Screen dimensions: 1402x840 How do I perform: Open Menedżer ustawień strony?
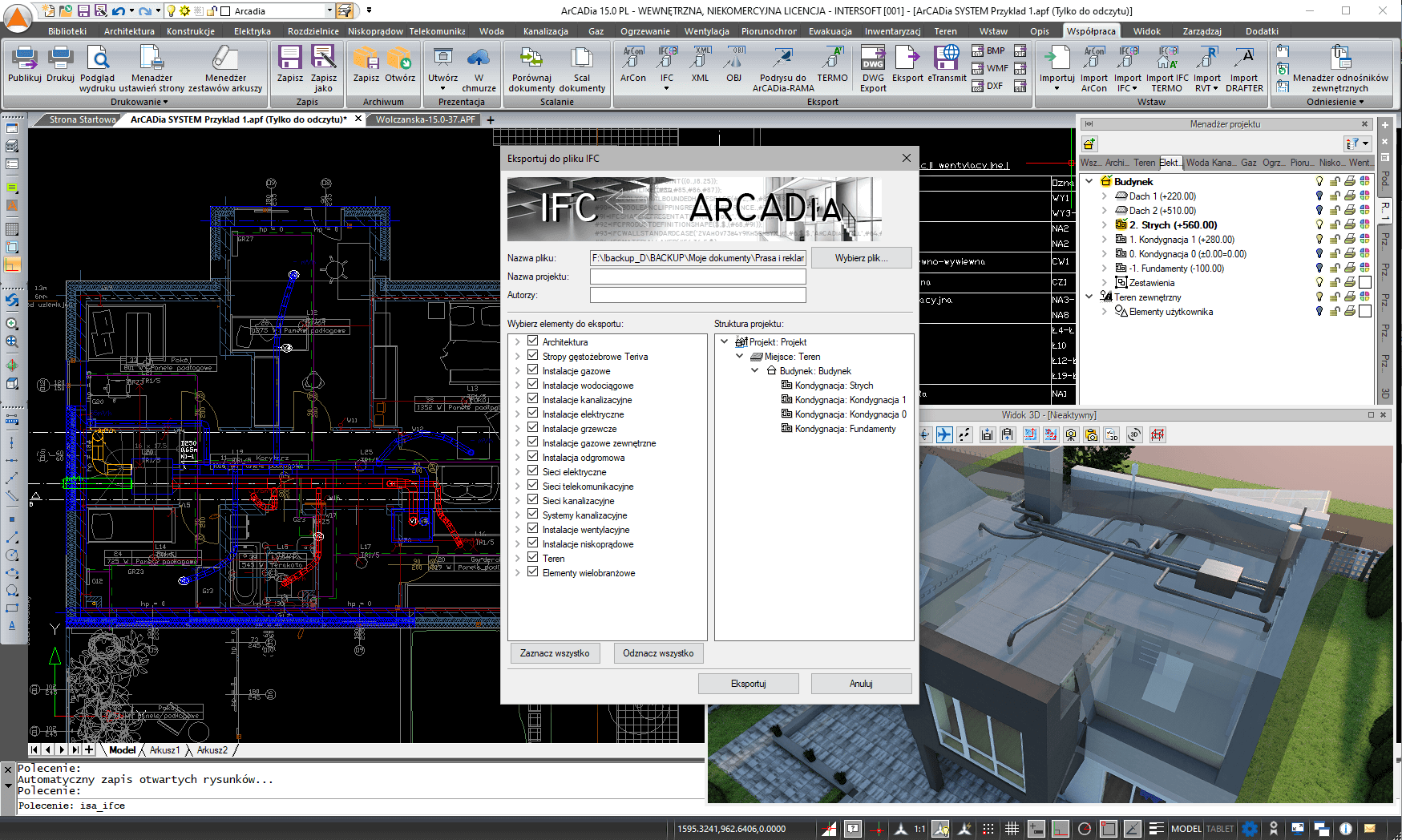(152, 68)
